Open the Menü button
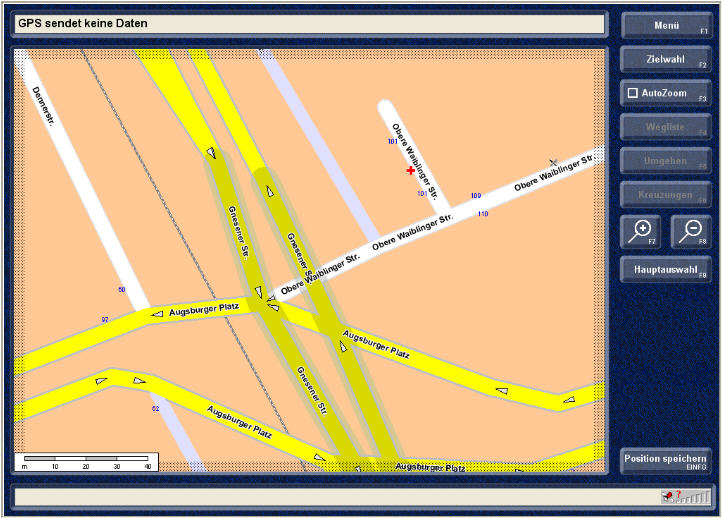722x518 pixels. [x=666, y=25]
